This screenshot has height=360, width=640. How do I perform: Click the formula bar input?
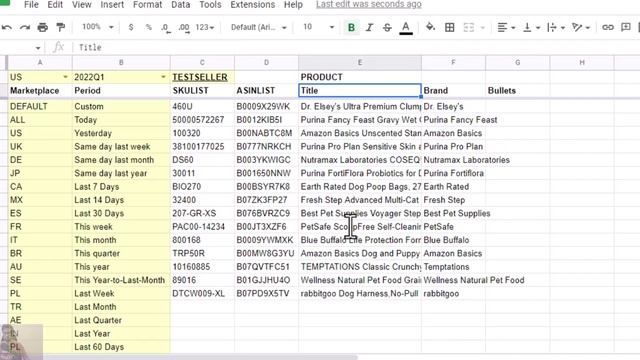(x=355, y=47)
